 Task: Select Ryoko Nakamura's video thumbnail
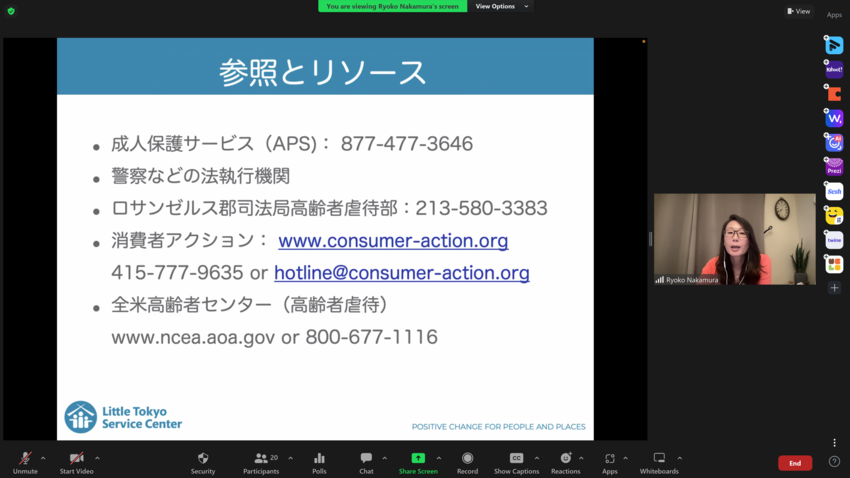pos(734,239)
